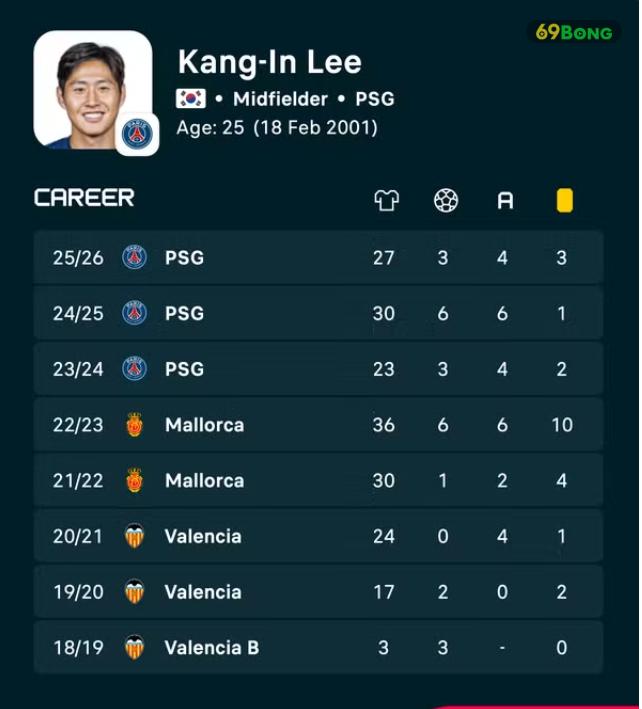This screenshot has width=642, height=709.
Task: Click the shirt appearances column icon
Action: point(387,200)
